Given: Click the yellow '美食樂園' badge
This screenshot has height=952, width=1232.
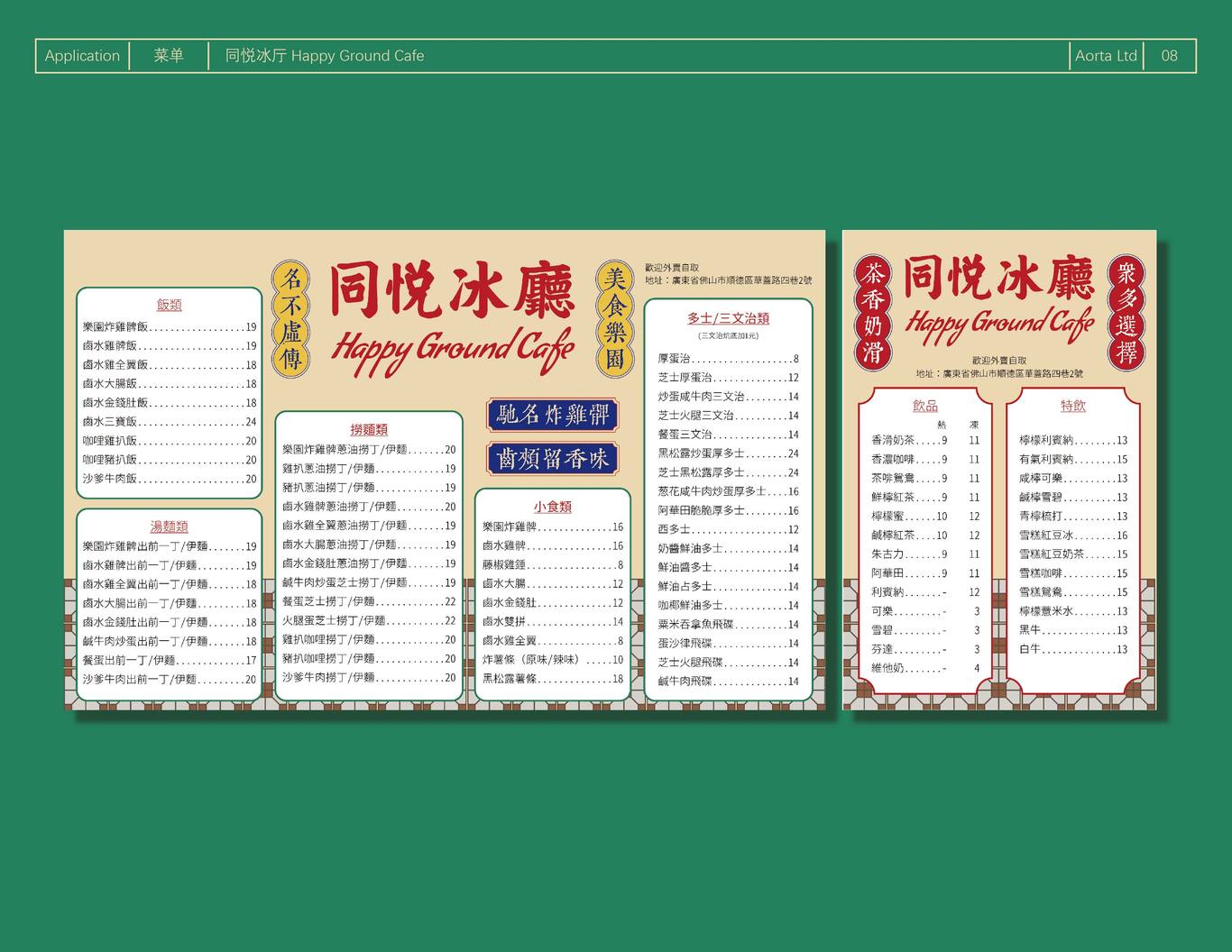Looking at the screenshot, I should click(615, 319).
